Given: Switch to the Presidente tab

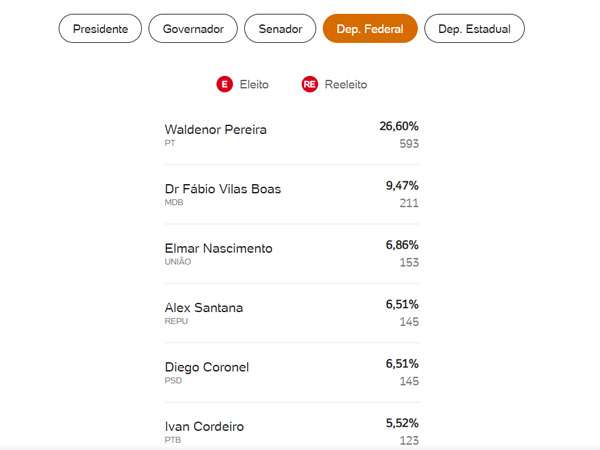Looking at the screenshot, I should [101, 29].
